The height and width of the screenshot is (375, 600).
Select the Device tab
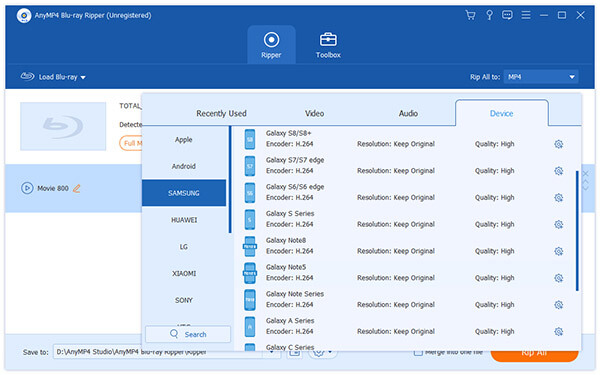click(502, 113)
